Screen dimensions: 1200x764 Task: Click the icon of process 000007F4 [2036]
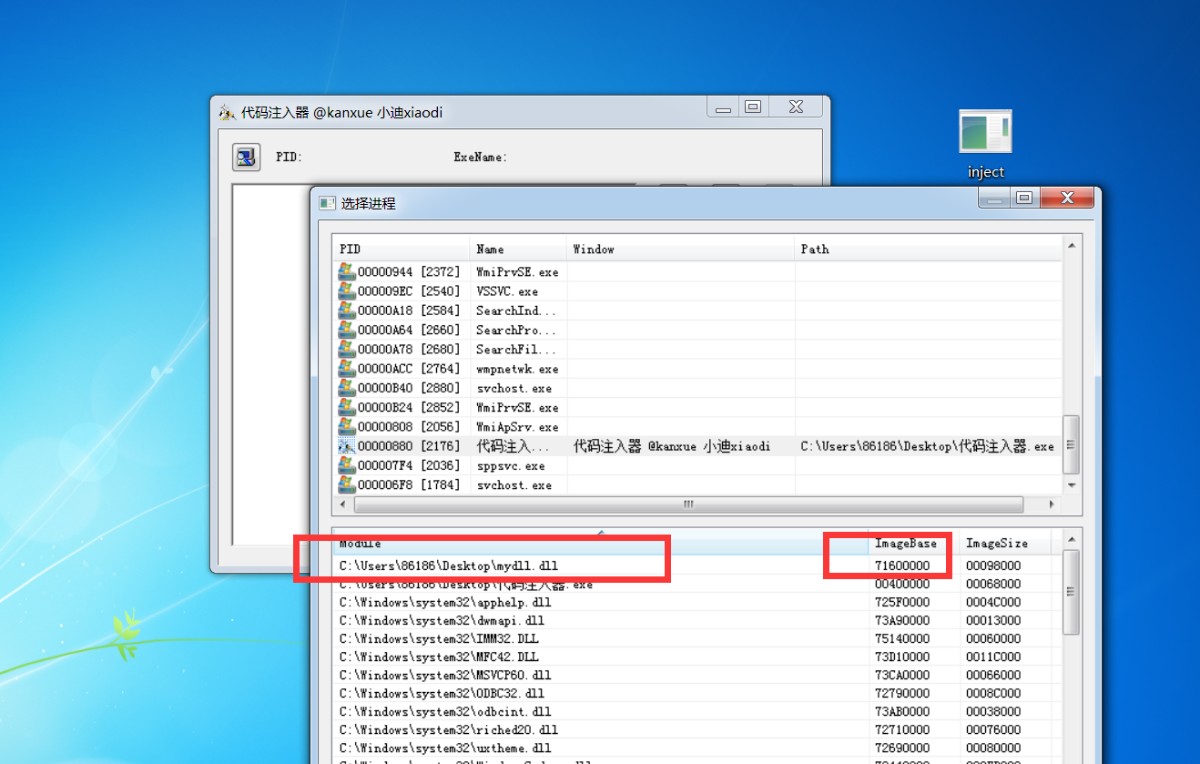347,466
